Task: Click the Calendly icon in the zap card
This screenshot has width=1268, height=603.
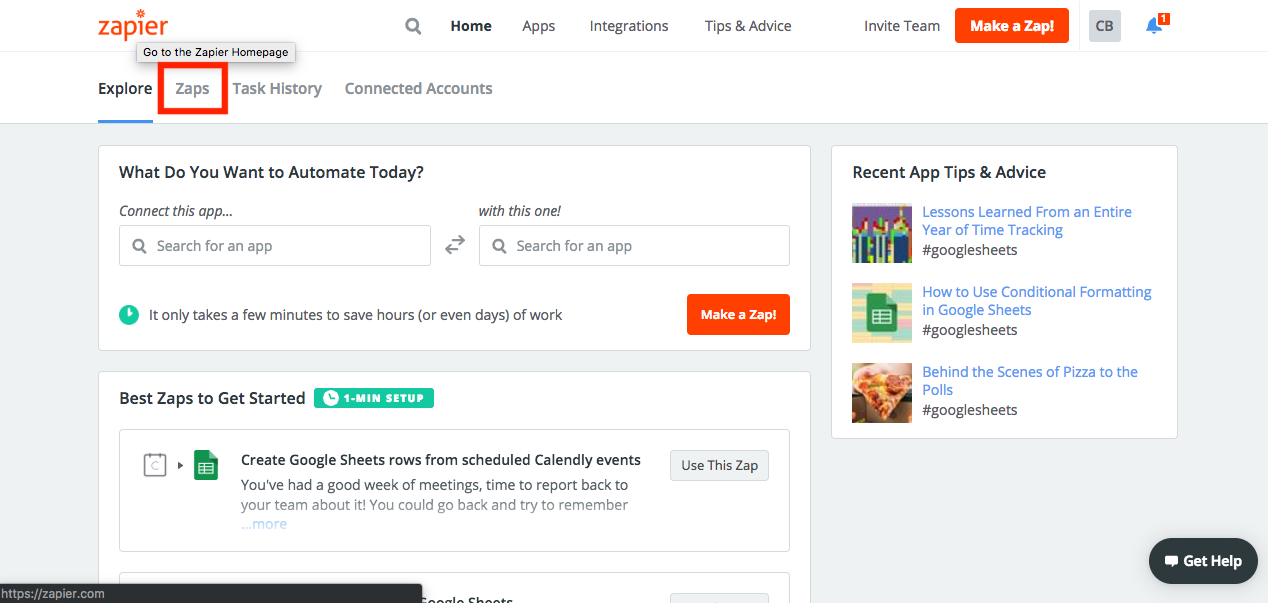Action: pos(154,465)
